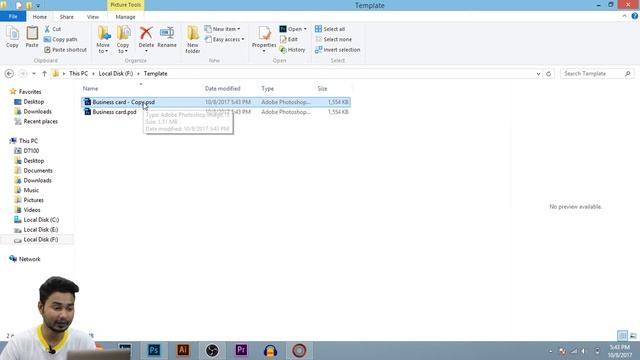Screen dimensions: 640x360
Task: Click Edit in the Open group
Action: pyautogui.click(x=289, y=39)
